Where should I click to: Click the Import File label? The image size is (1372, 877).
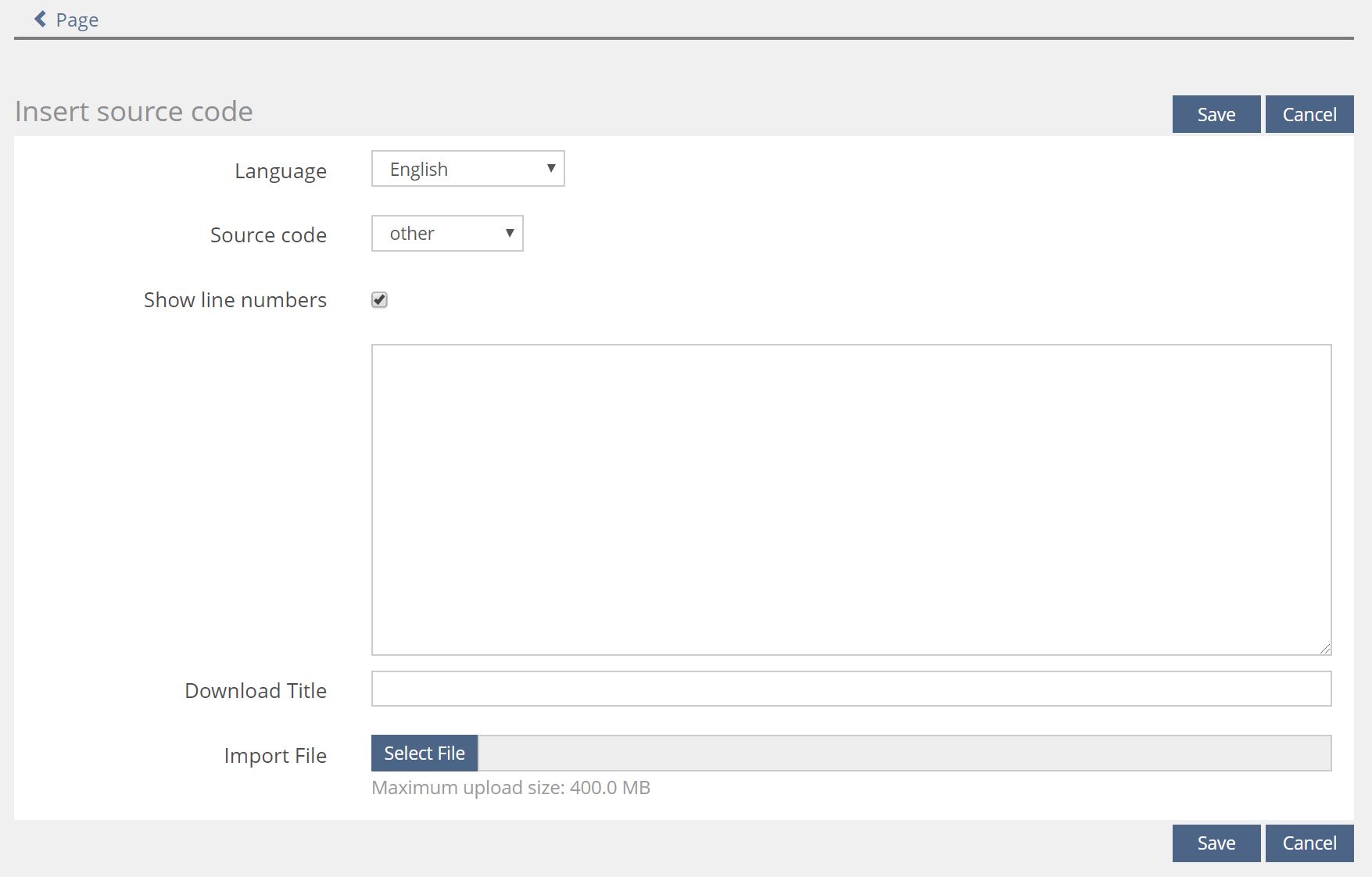(274, 756)
